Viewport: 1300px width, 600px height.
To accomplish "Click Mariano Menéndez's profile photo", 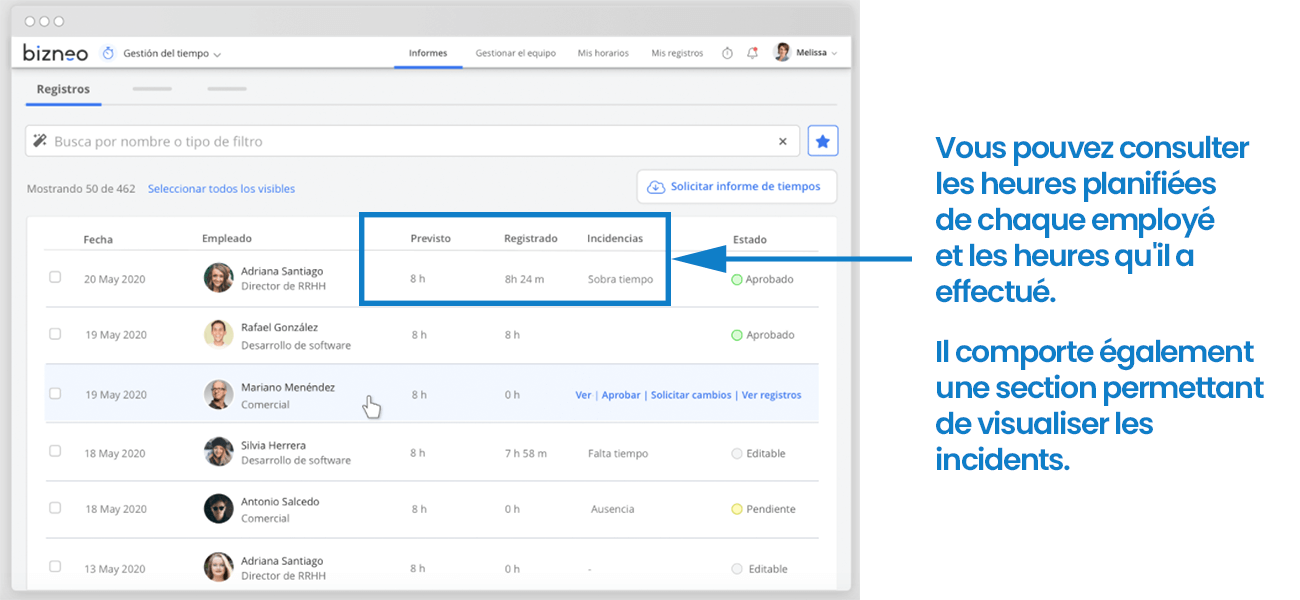I will tap(217, 393).
